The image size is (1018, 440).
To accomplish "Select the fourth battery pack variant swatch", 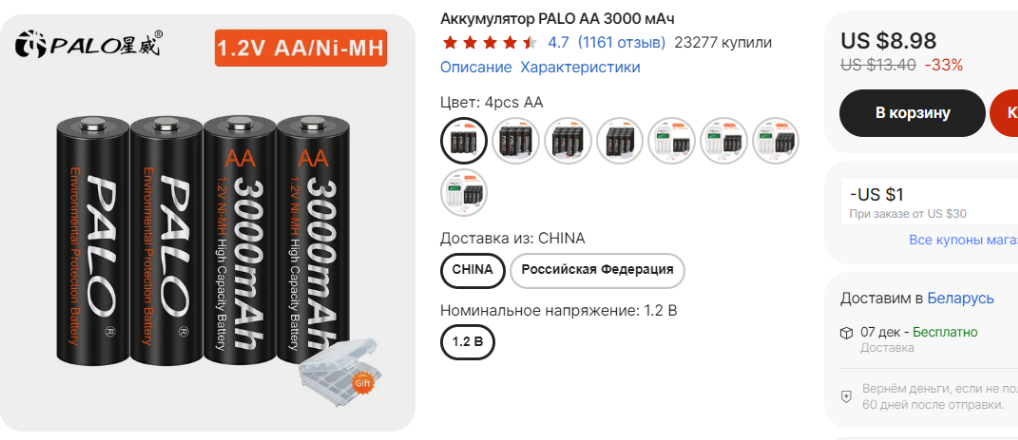I will tap(620, 141).
